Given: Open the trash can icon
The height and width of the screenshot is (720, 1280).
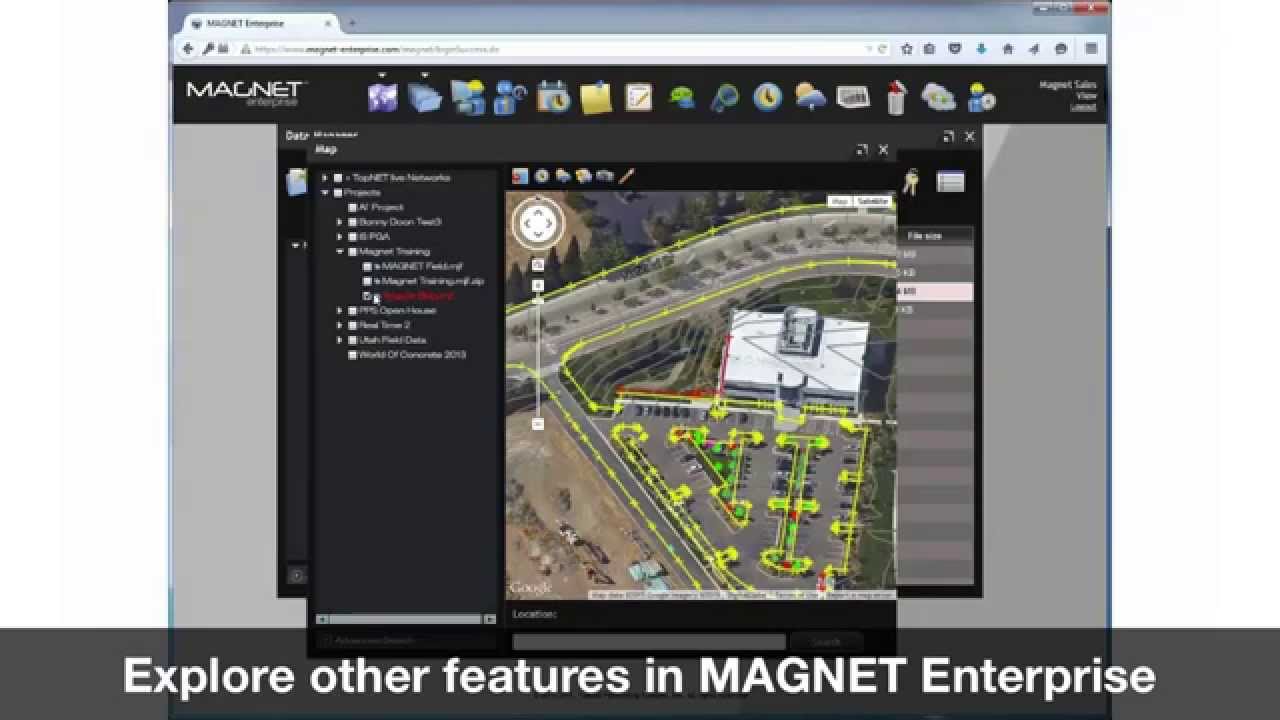Looking at the screenshot, I should [896, 97].
